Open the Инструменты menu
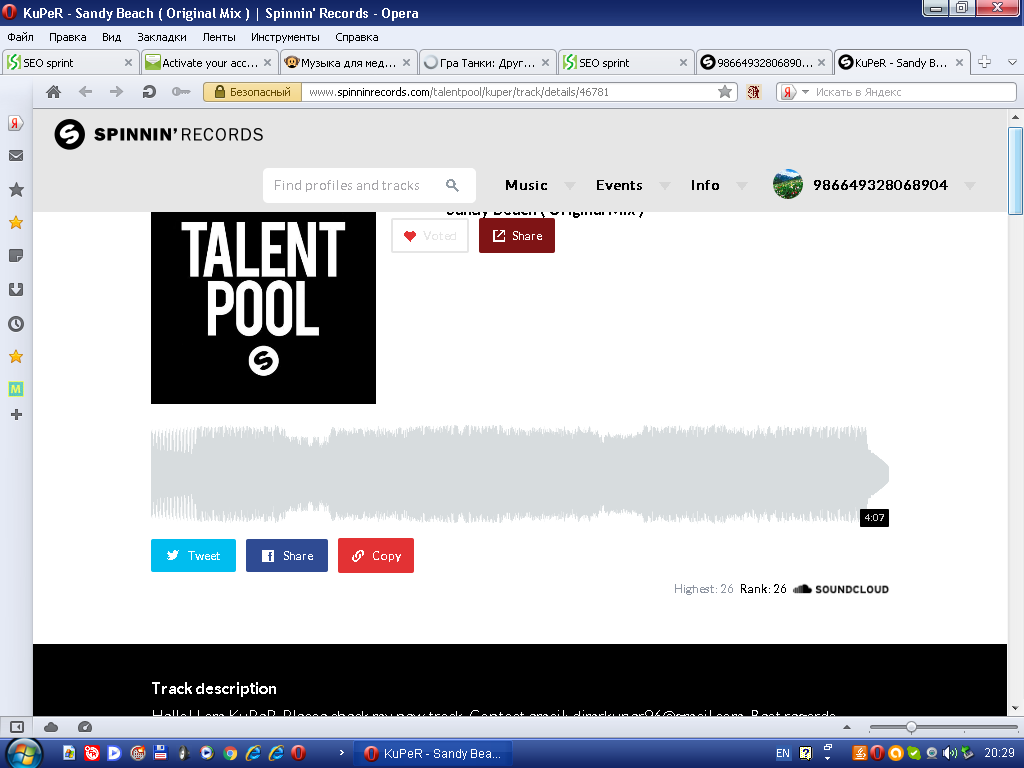 285,37
